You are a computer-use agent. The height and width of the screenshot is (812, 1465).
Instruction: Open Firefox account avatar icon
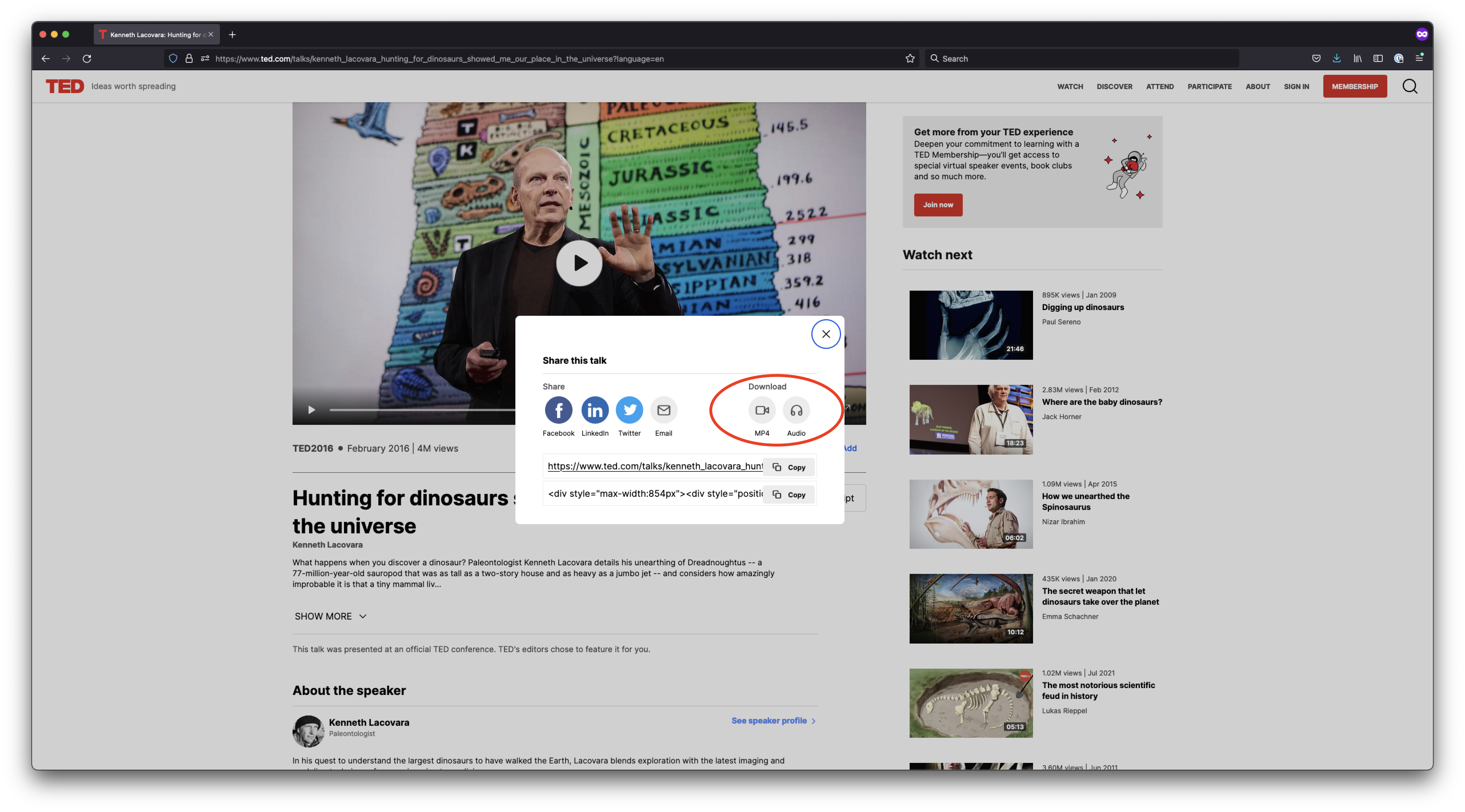click(1398, 59)
